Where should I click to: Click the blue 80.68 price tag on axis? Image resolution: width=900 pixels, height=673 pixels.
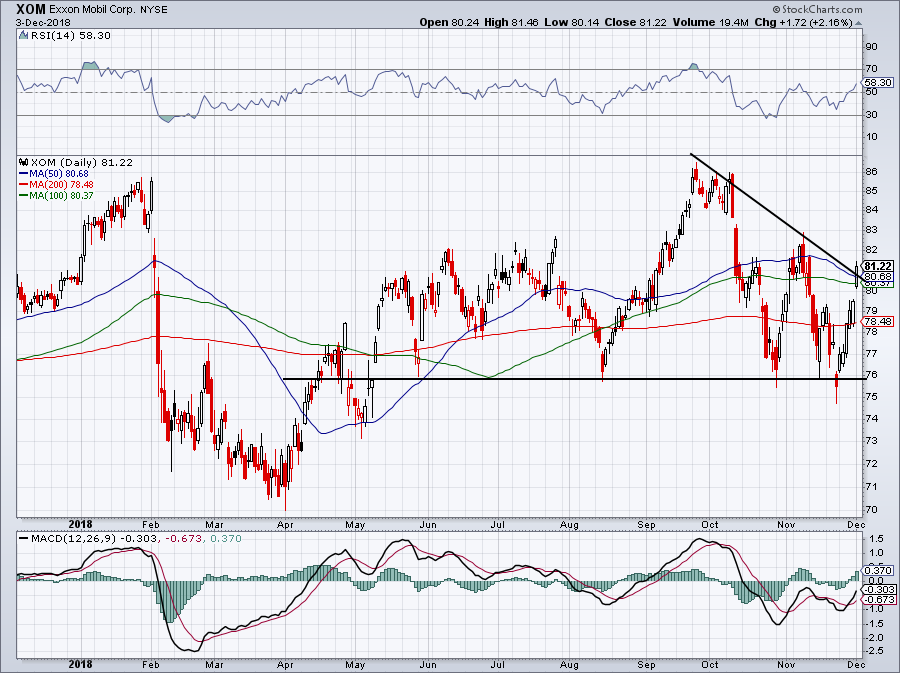tap(878, 277)
